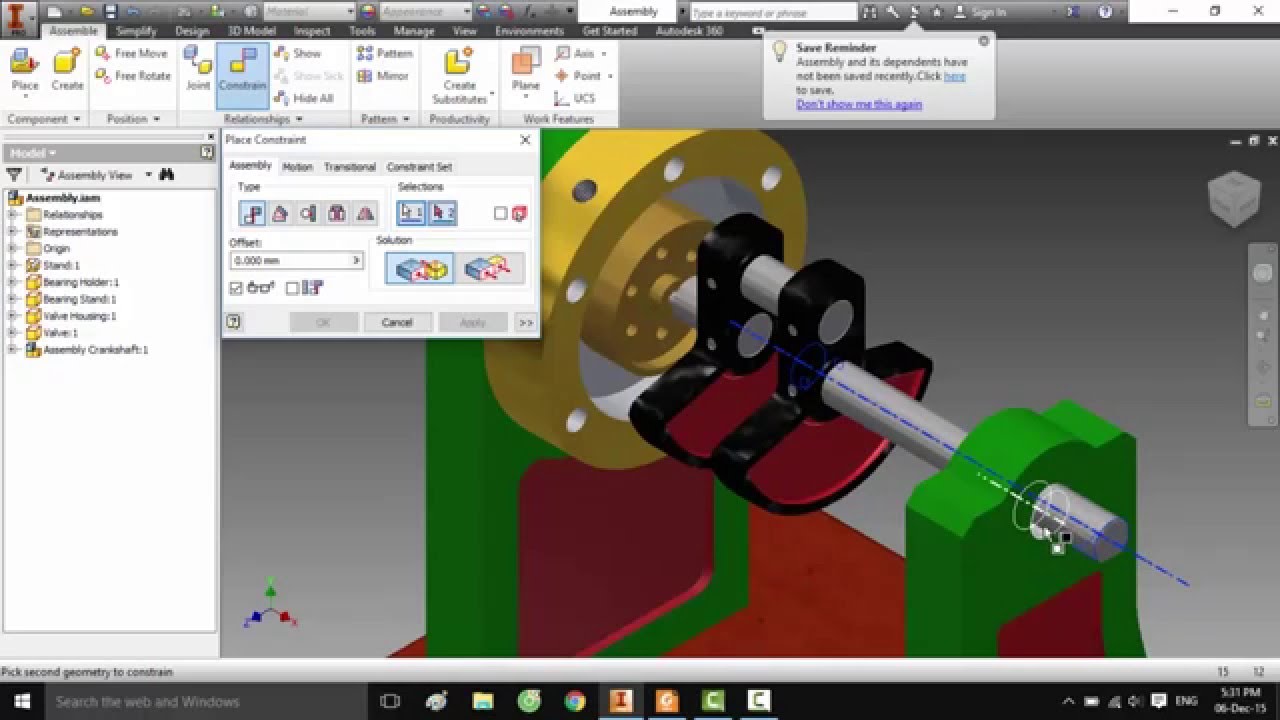Expand the Relationships panel dropdown

click(x=299, y=119)
